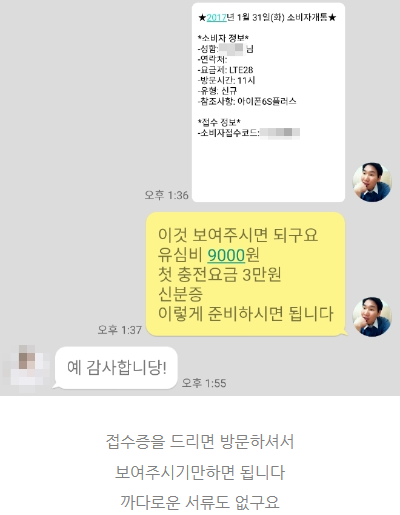Click the 이렇게 준비하시면 됩니다 text
The image size is (400, 515).
click(246, 314)
